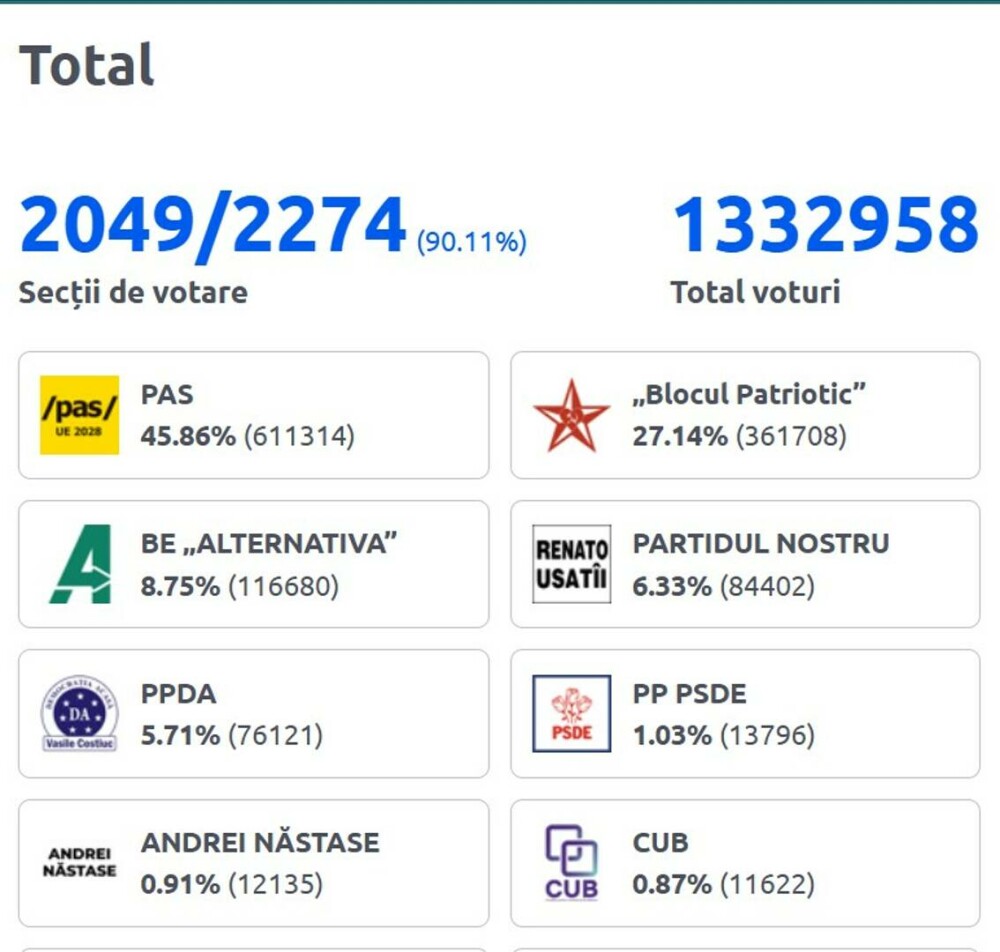The image size is (1000, 952).
Task: Click the red star Blocul Patriotic logo
Action: [571, 415]
